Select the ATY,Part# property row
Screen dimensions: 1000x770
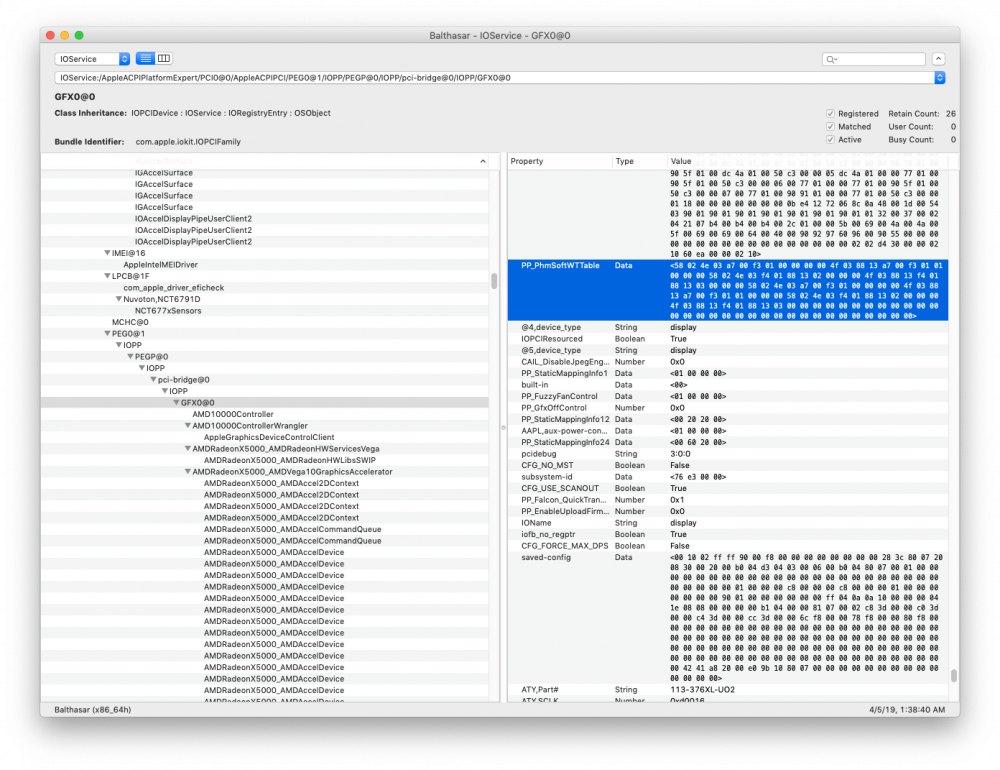pos(728,690)
